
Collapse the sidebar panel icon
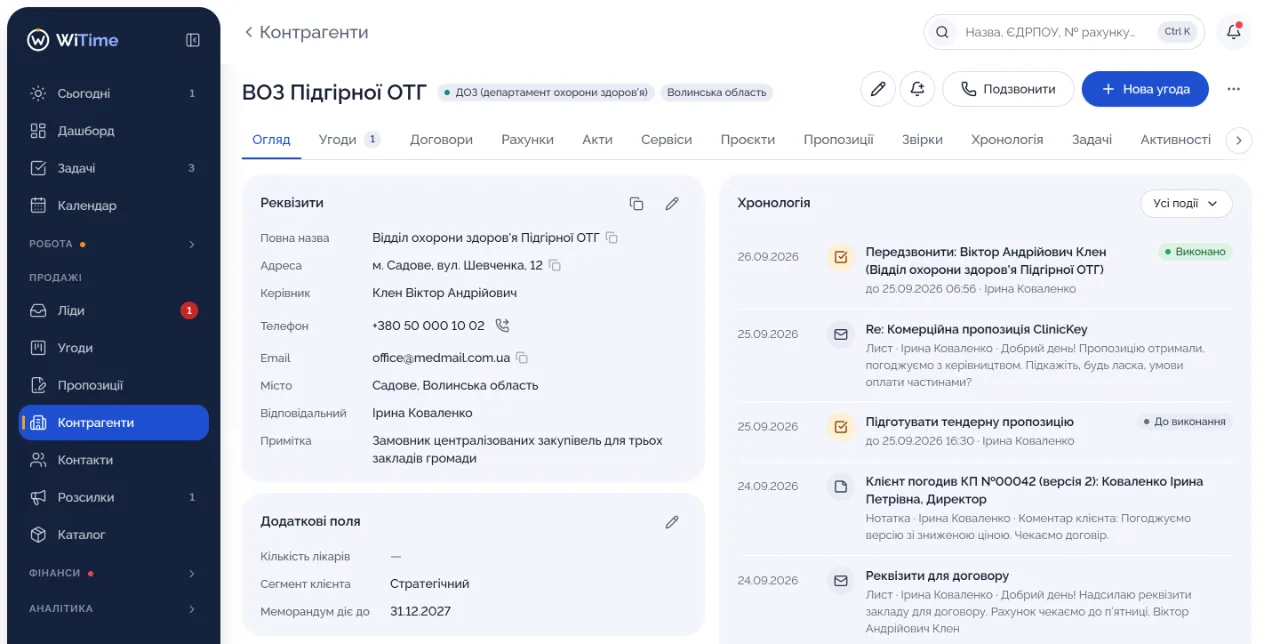[193, 40]
